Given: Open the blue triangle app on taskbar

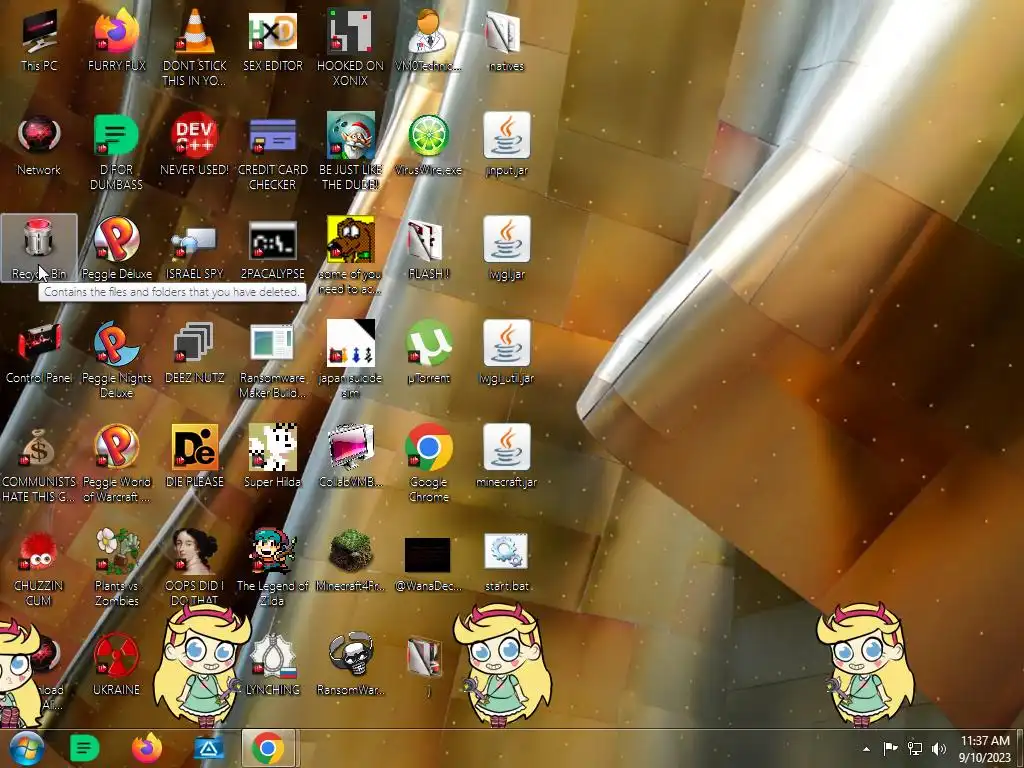Looking at the screenshot, I should [x=208, y=748].
